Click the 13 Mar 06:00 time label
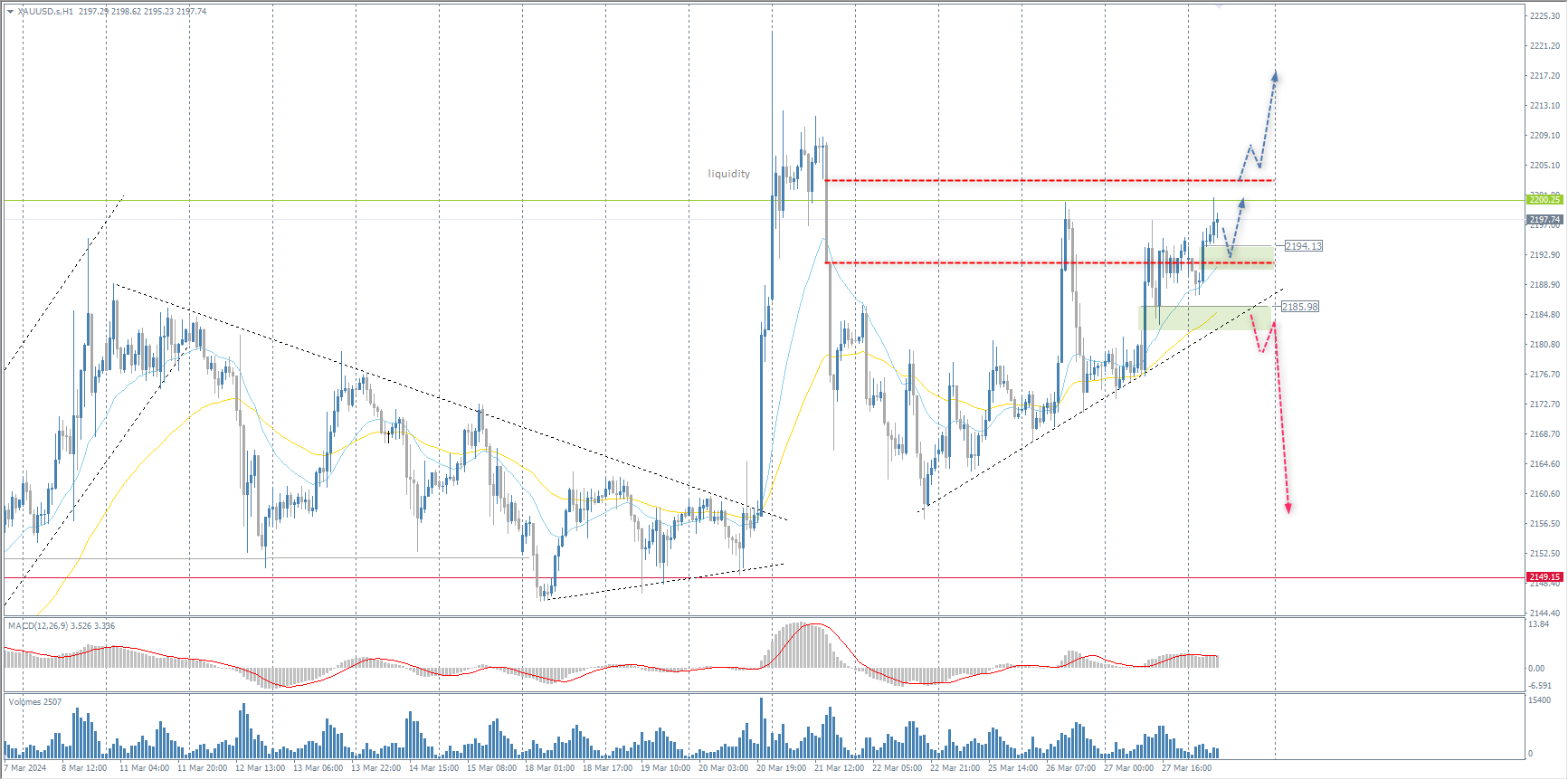This screenshot has width=1568, height=780. coord(318,768)
